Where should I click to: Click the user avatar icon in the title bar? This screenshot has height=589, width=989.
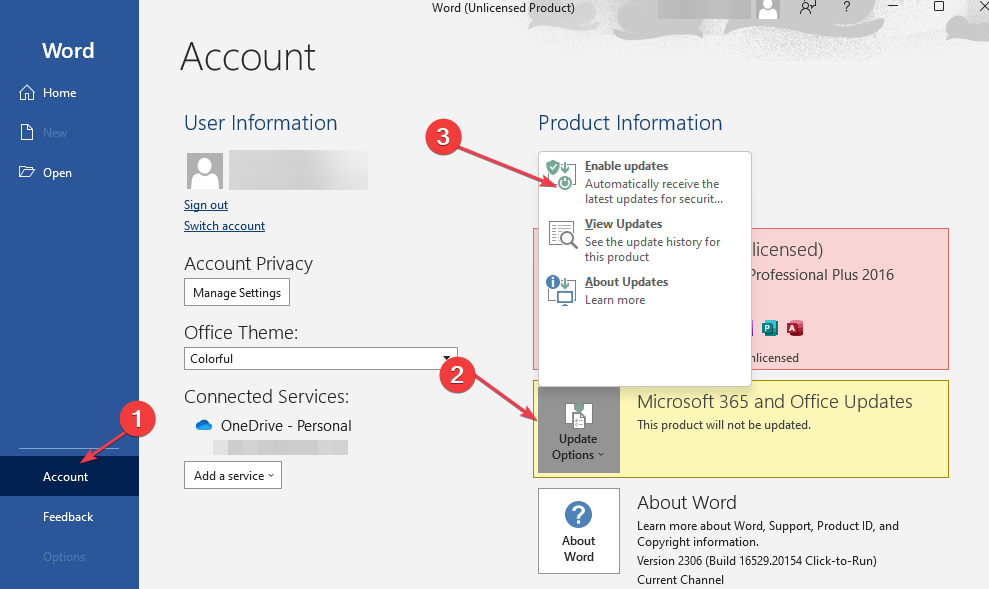768,9
